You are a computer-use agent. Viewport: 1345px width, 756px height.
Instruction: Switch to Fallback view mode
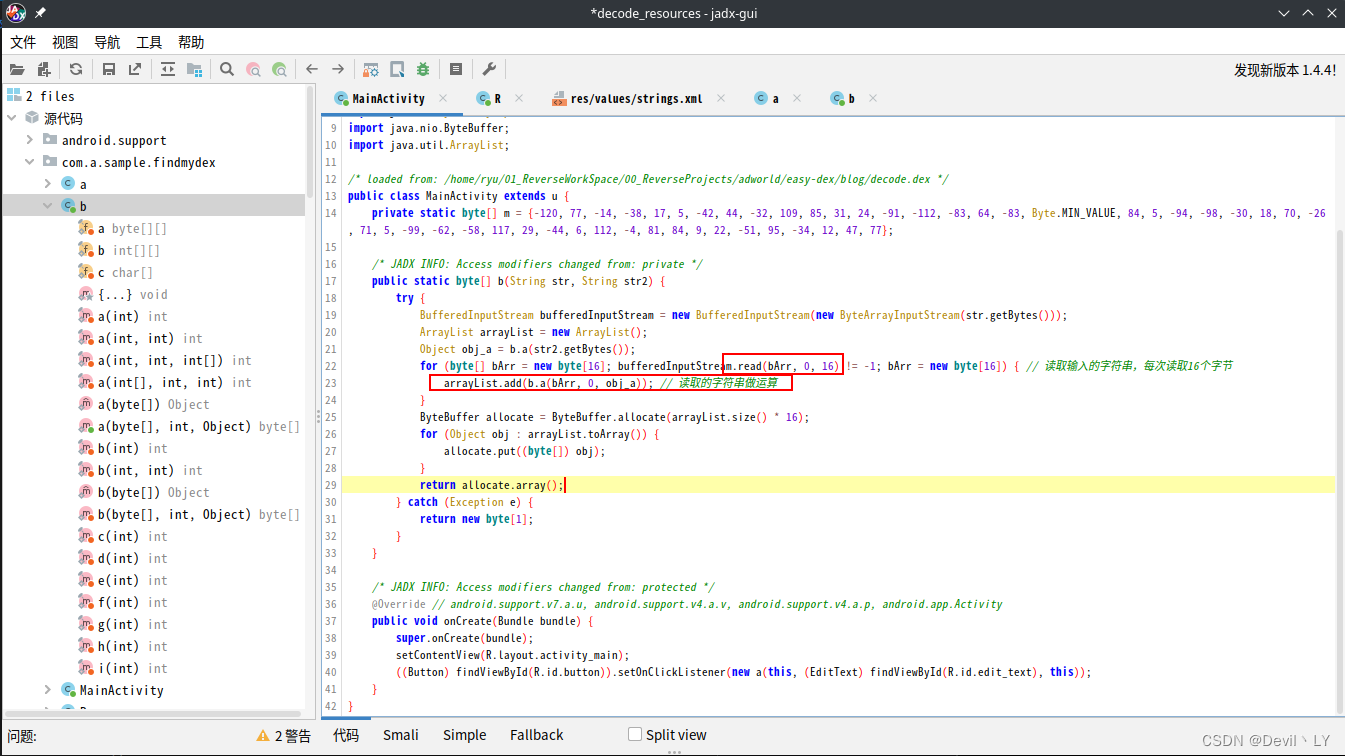click(537, 735)
